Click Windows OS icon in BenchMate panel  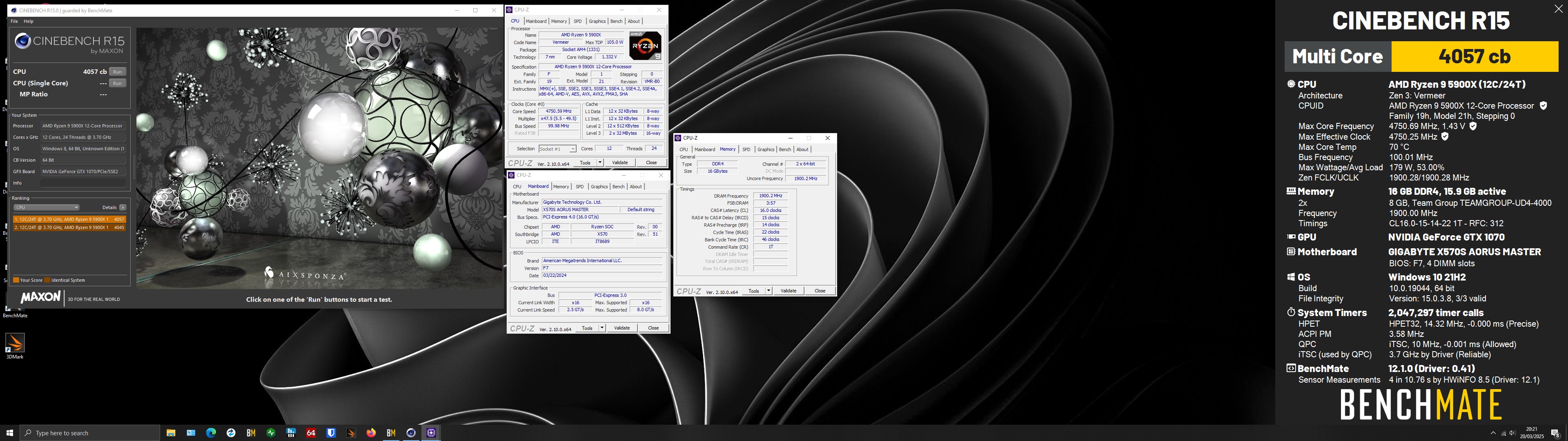[x=1291, y=276]
